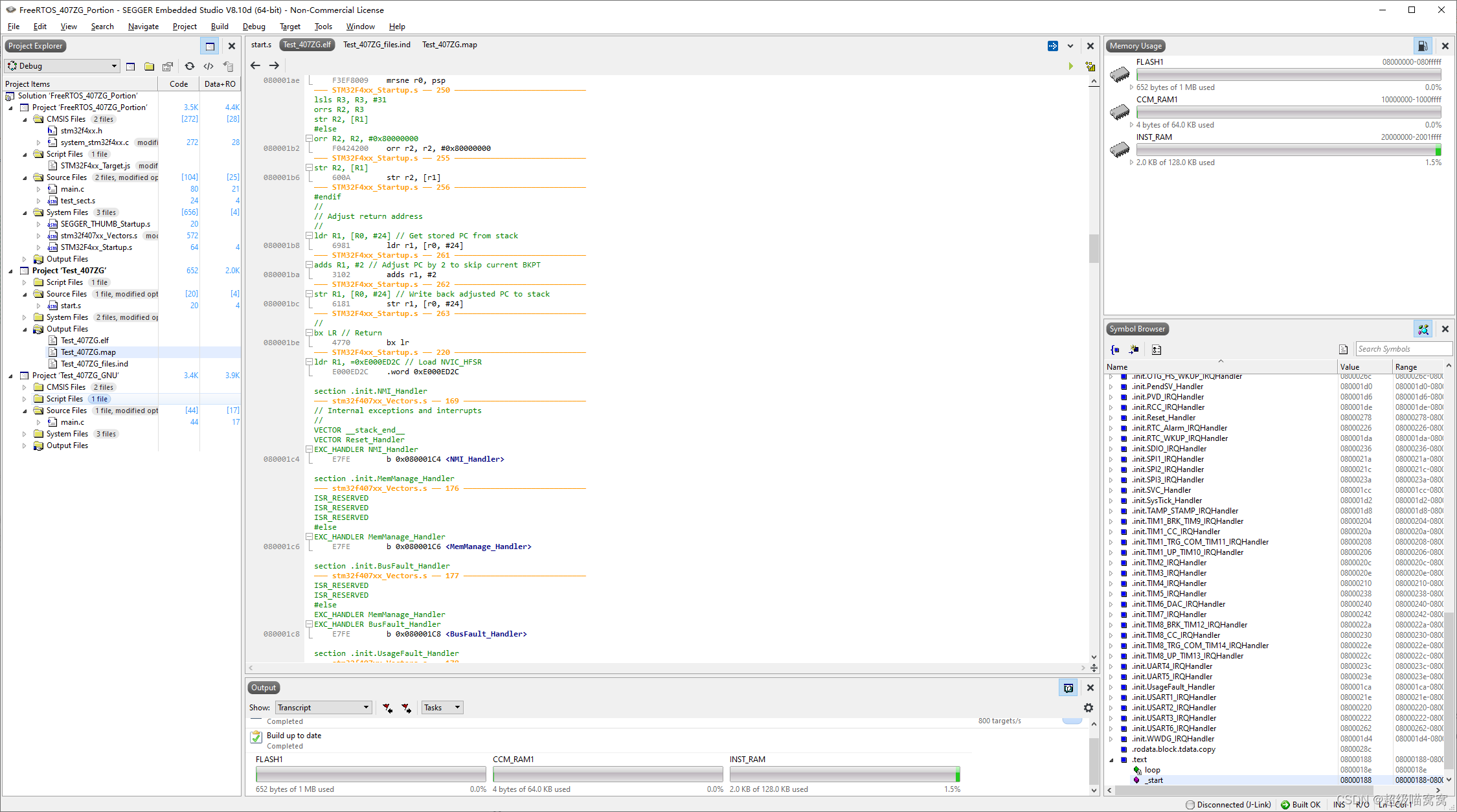1457x812 pixels.
Task: Sort symbols by the Name column header
Action: [1221, 367]
